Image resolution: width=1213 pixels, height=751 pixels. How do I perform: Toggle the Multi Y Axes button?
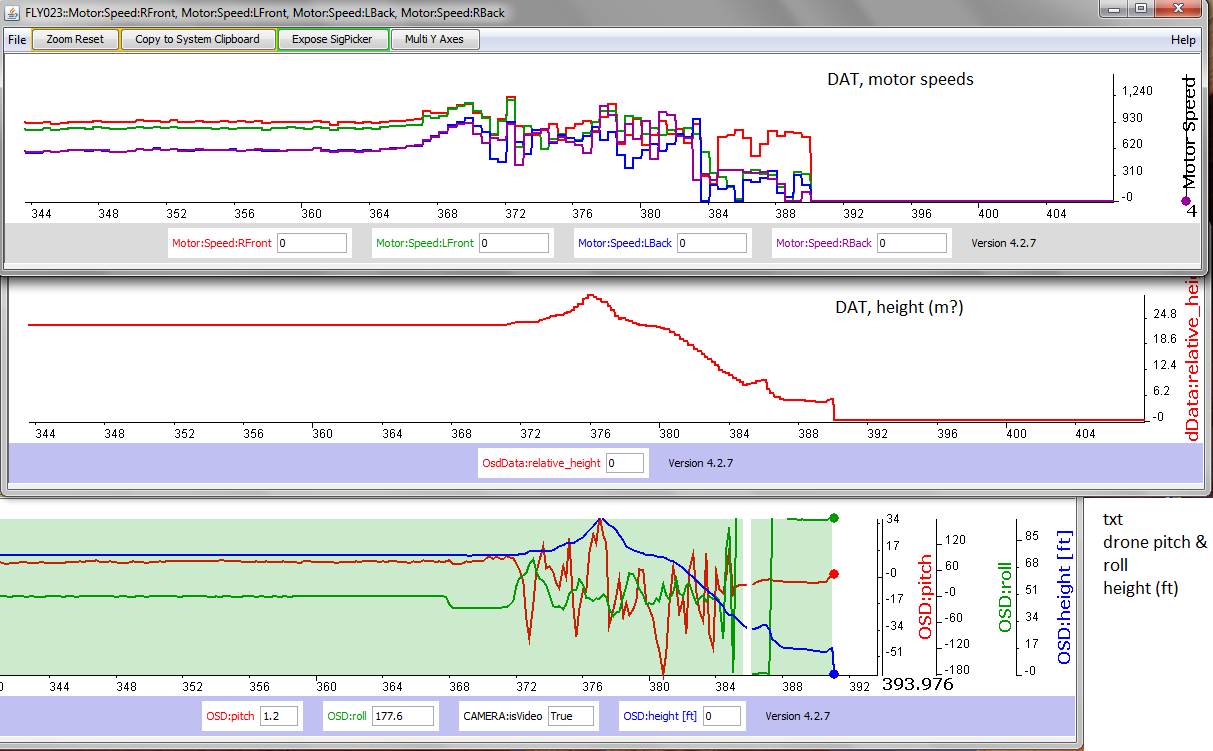coord(434,40)
